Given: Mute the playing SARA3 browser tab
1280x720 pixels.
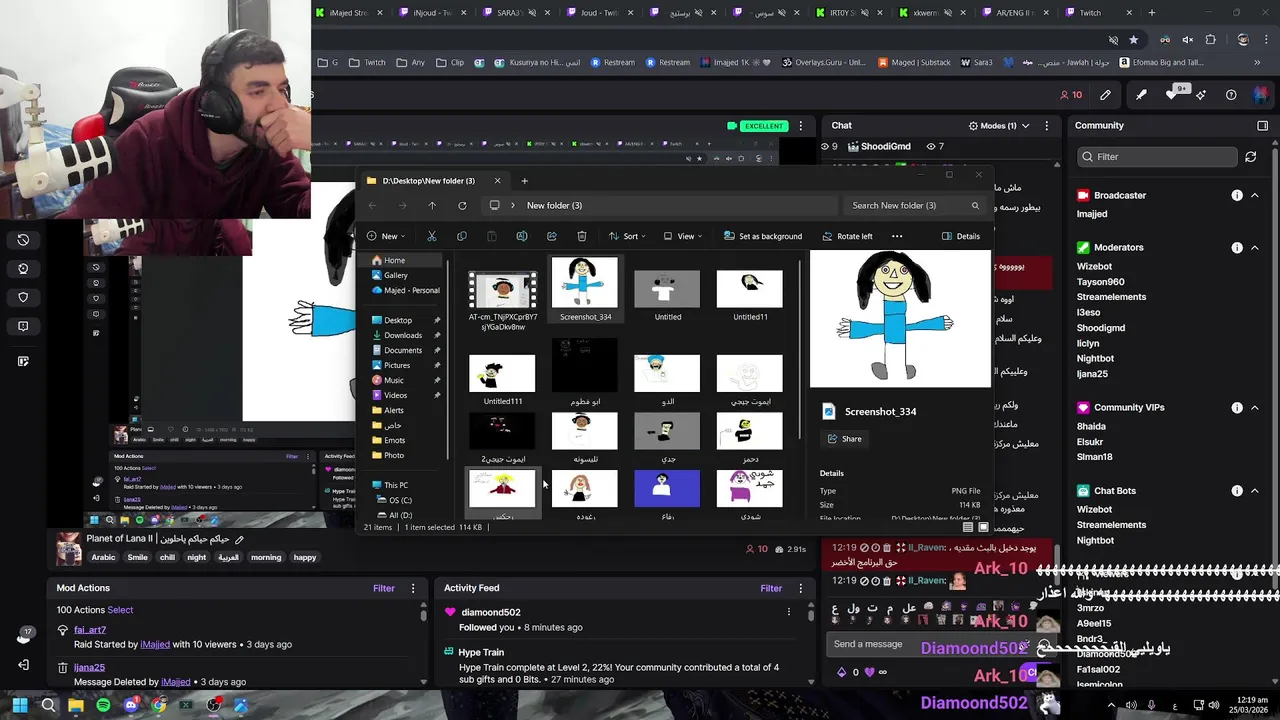Looking at the screenshot, I should [x=533, y=13].
